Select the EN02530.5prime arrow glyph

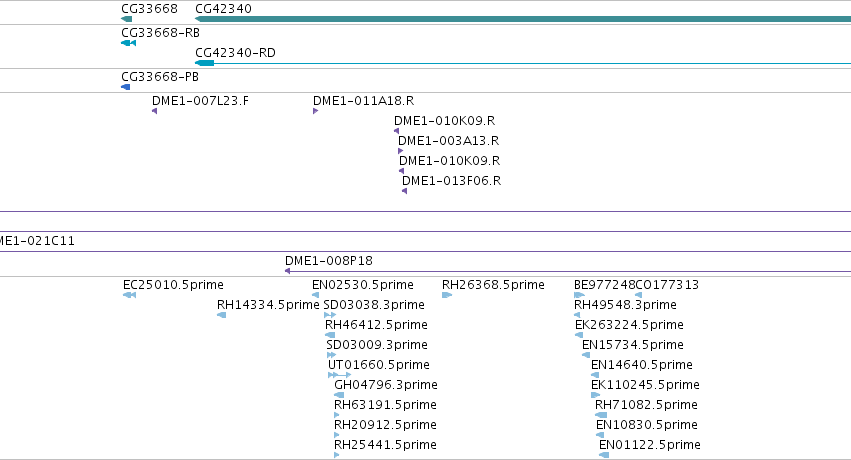click(x=315, y=295)
